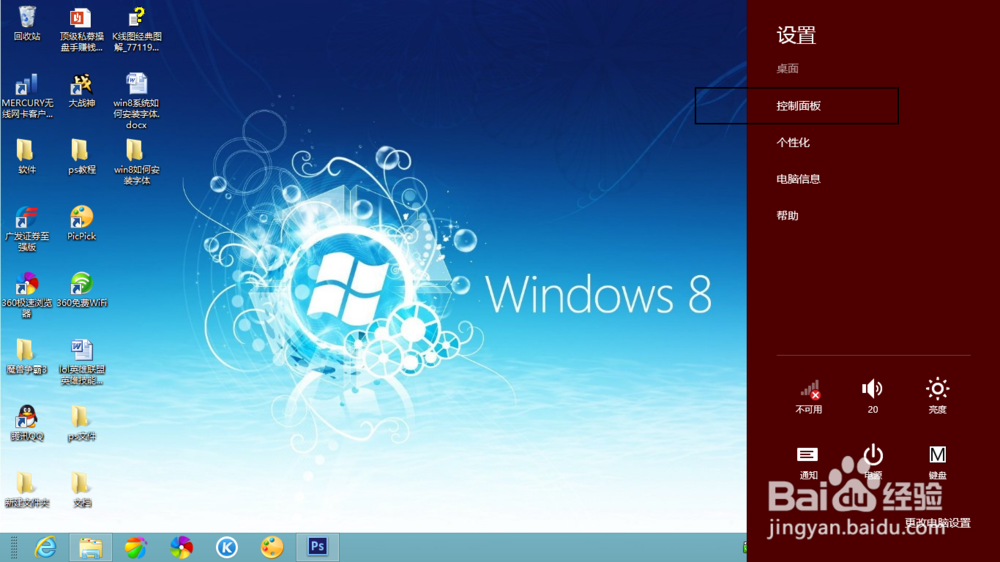Launch the MERCURY无线网卡客户 shortcut

point(27,96)
